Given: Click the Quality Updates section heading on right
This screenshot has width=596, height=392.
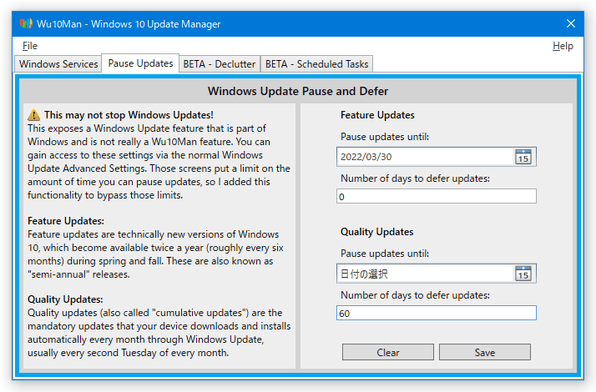Looking at the screenshot, I should pyautogui.click(x=377, y=232).
